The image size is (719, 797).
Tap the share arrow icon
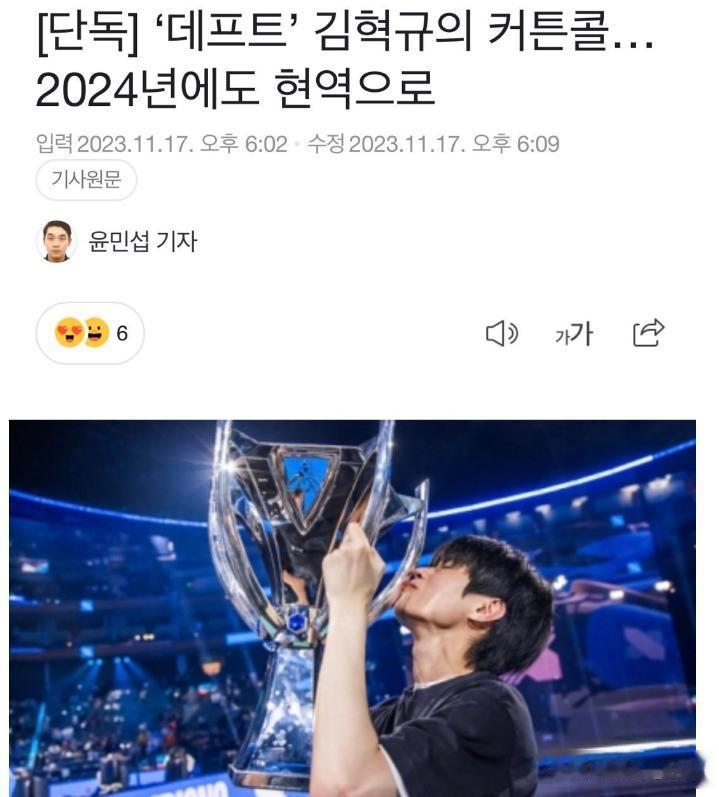click(x=648, y=333)
